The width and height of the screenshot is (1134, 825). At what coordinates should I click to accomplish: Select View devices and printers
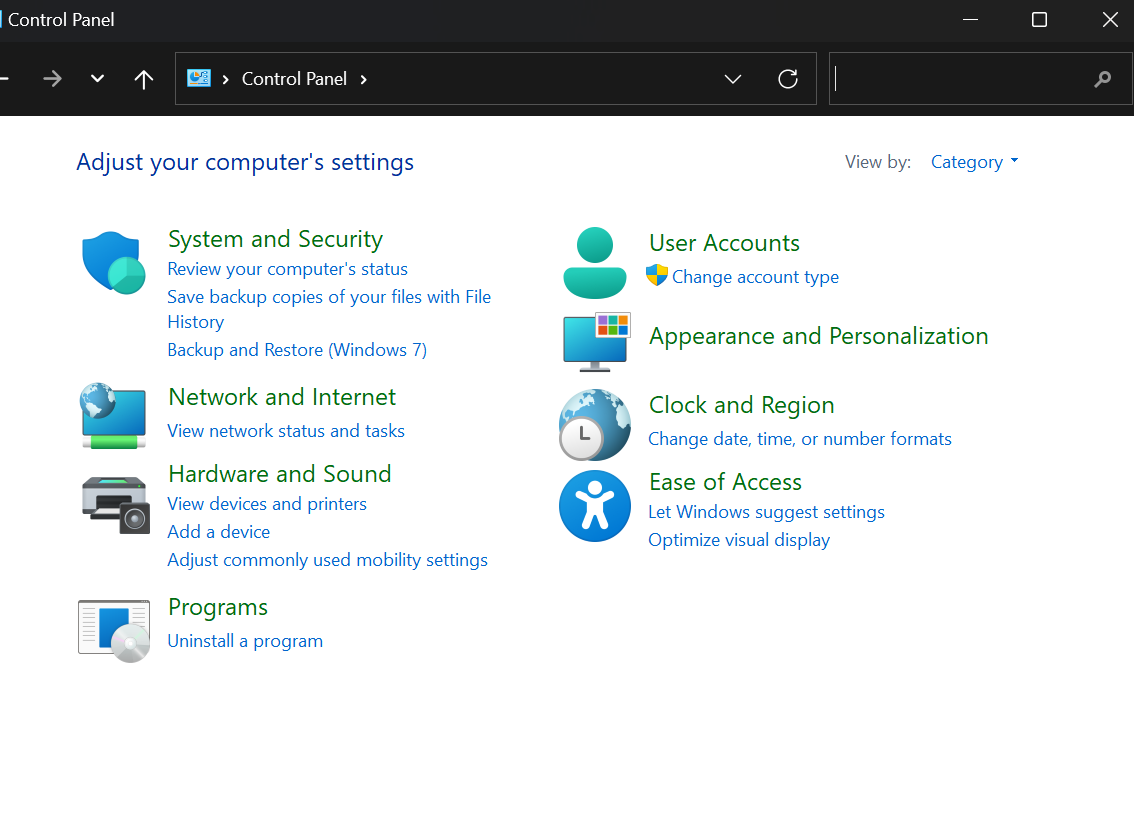(267, 504)
